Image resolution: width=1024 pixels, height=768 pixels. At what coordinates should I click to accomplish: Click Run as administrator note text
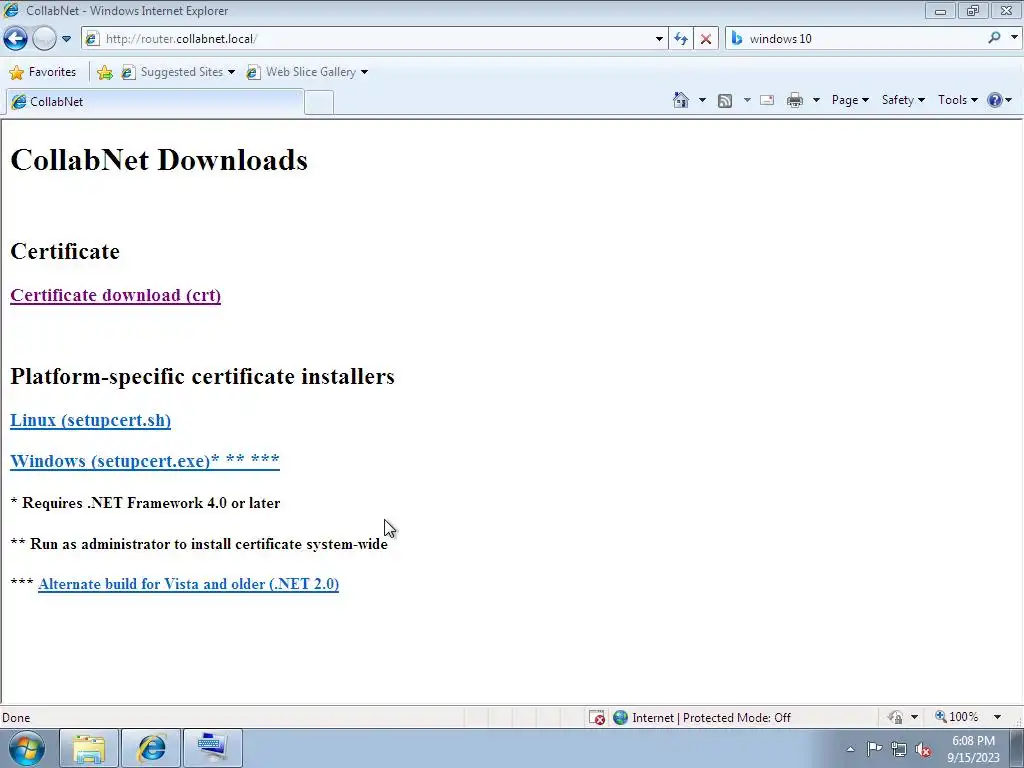click(199, 544)
